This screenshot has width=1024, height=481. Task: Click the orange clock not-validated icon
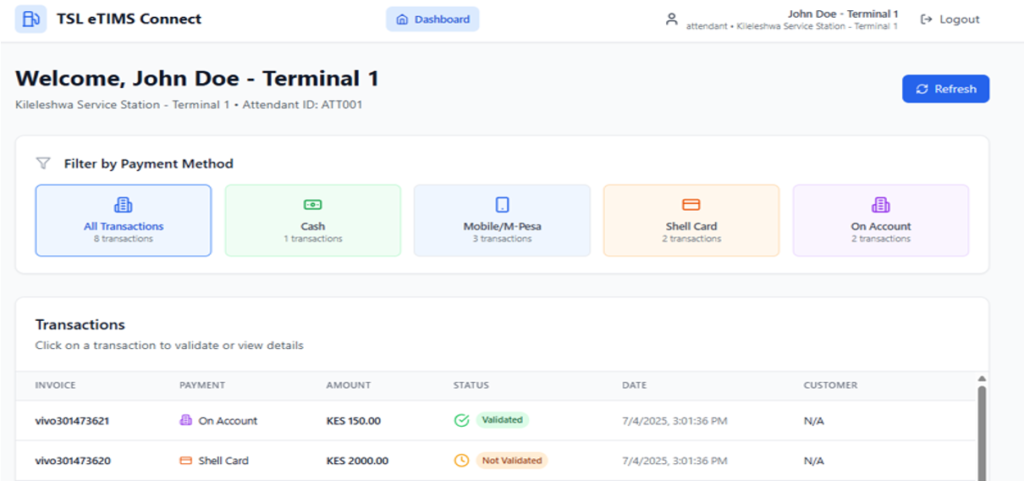[462, 460]
